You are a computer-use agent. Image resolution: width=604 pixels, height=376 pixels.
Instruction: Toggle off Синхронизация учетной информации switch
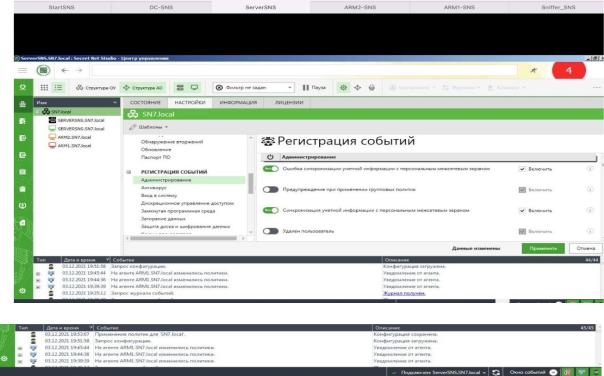(270, 210)
